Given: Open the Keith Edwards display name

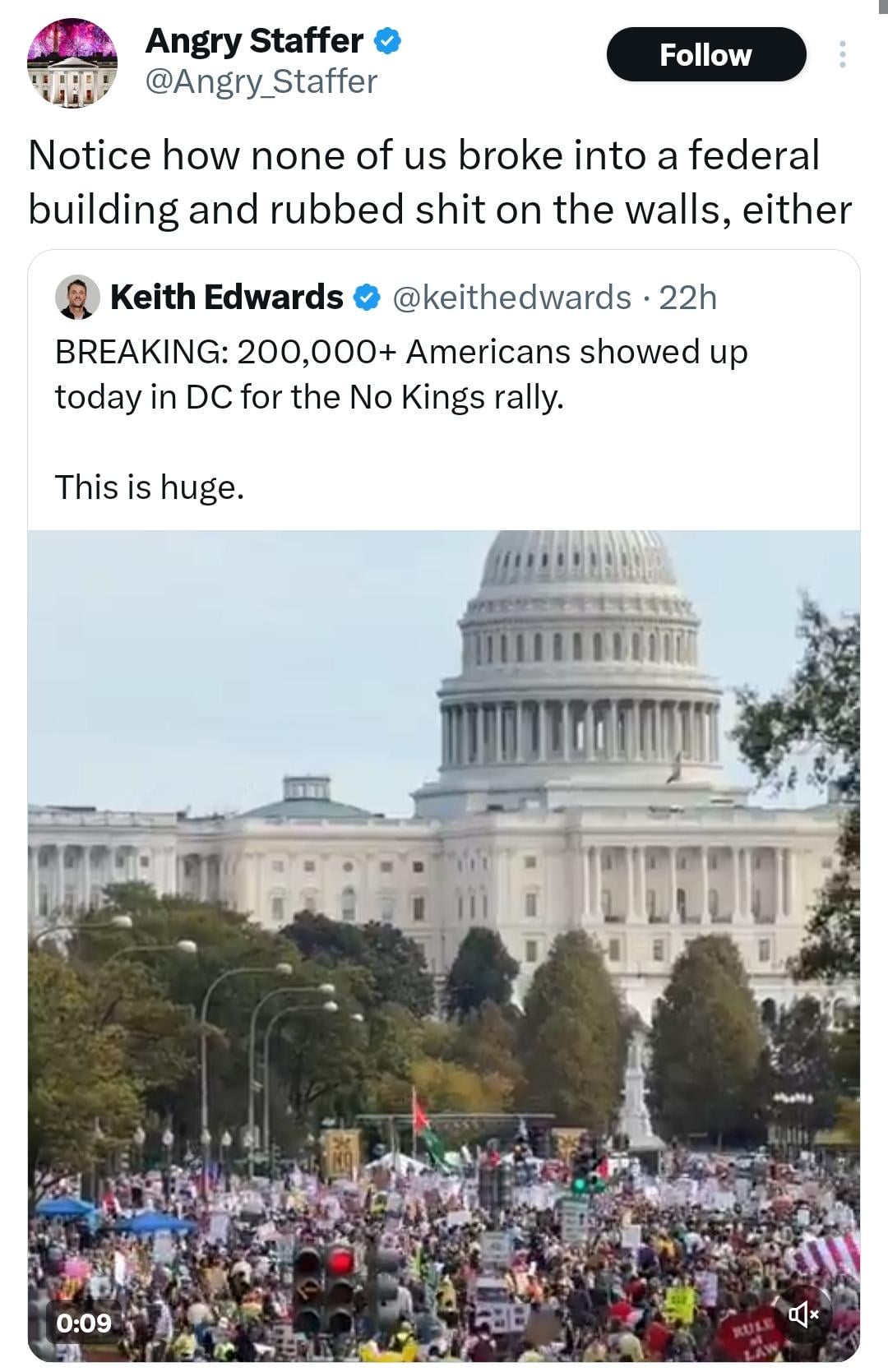Looking at the screenshot, I should point(226,297).
